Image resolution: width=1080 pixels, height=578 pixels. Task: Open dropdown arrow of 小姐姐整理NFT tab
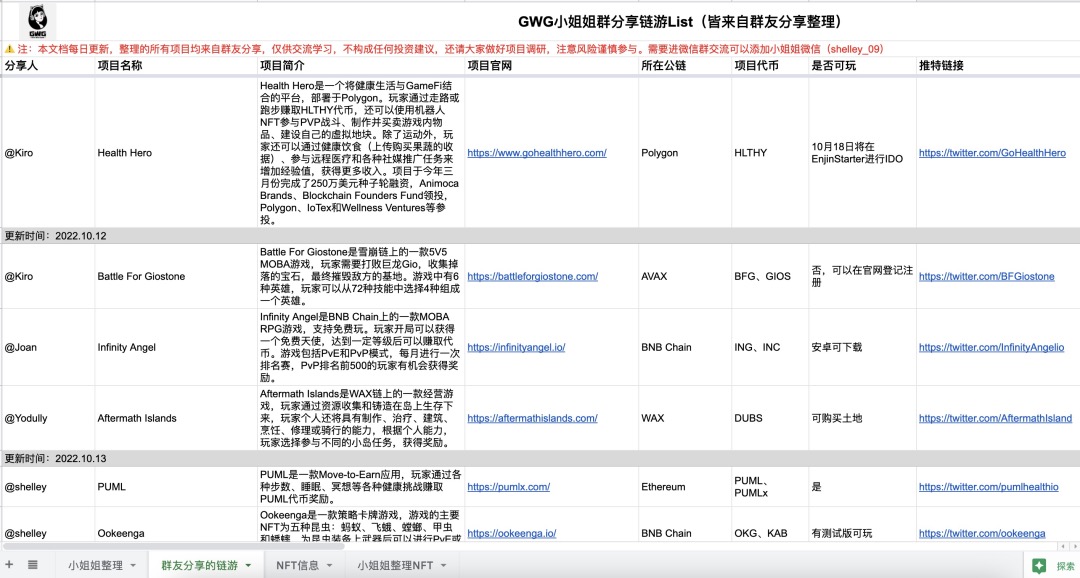click(444, 566)
